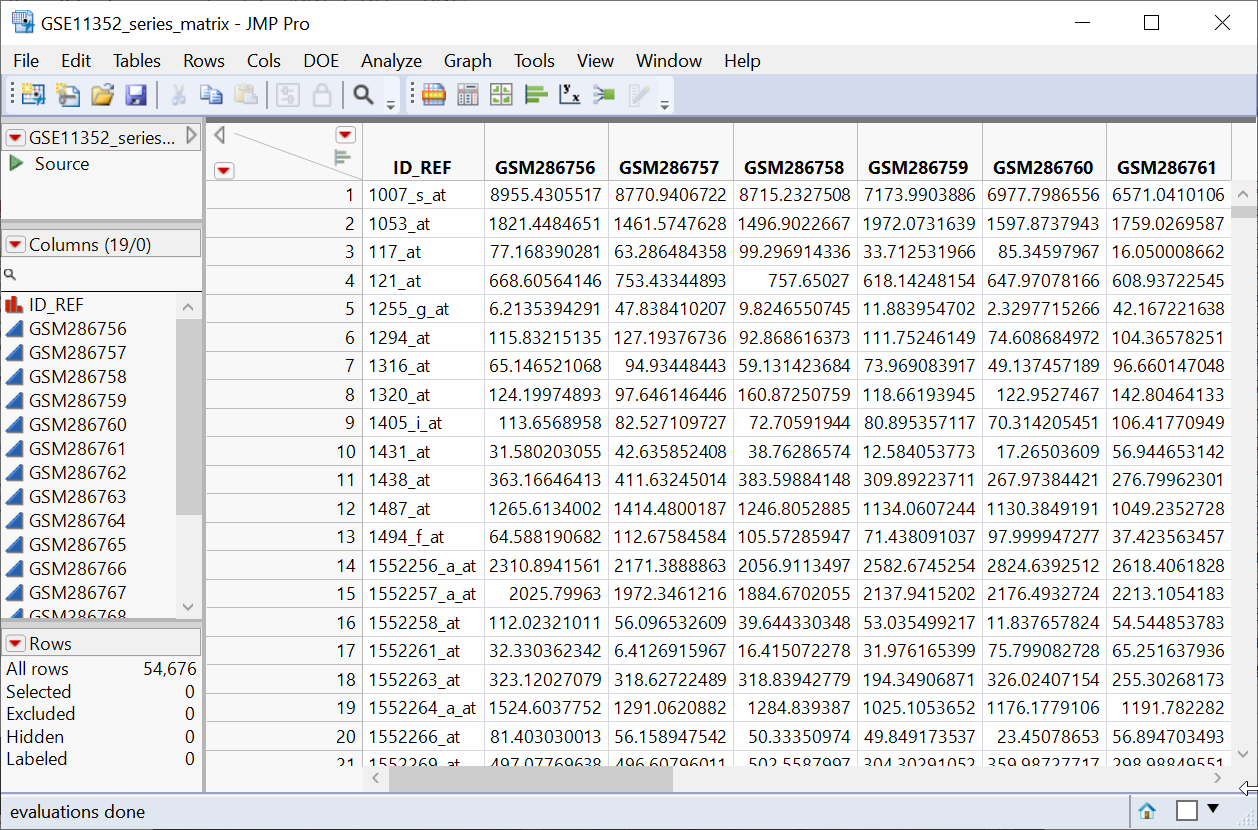Cut the current selection
This screenshot has width=1258, height=830.
coord(180,94)
